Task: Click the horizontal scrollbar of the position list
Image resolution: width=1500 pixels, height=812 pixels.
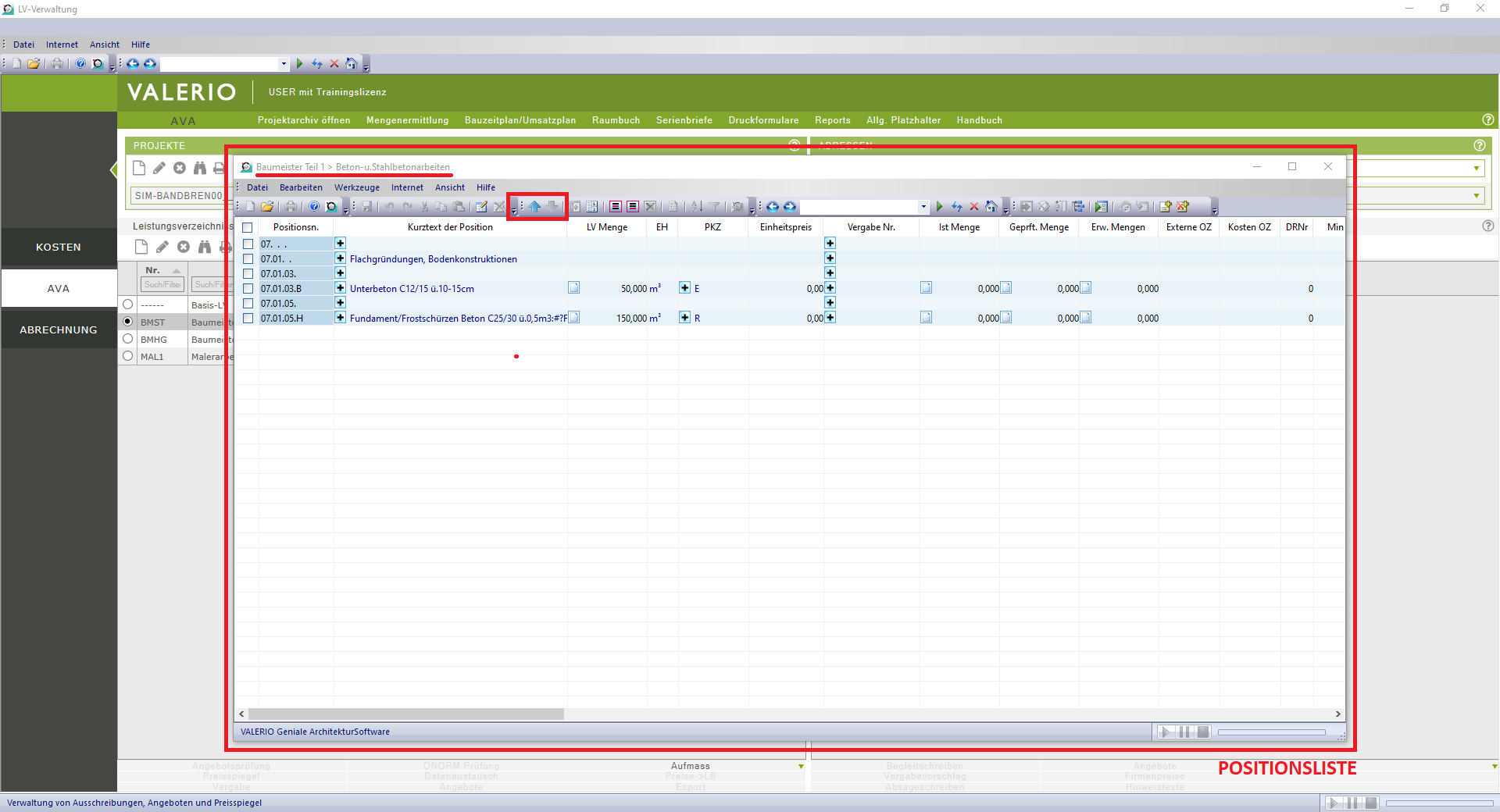Action: 406,714
